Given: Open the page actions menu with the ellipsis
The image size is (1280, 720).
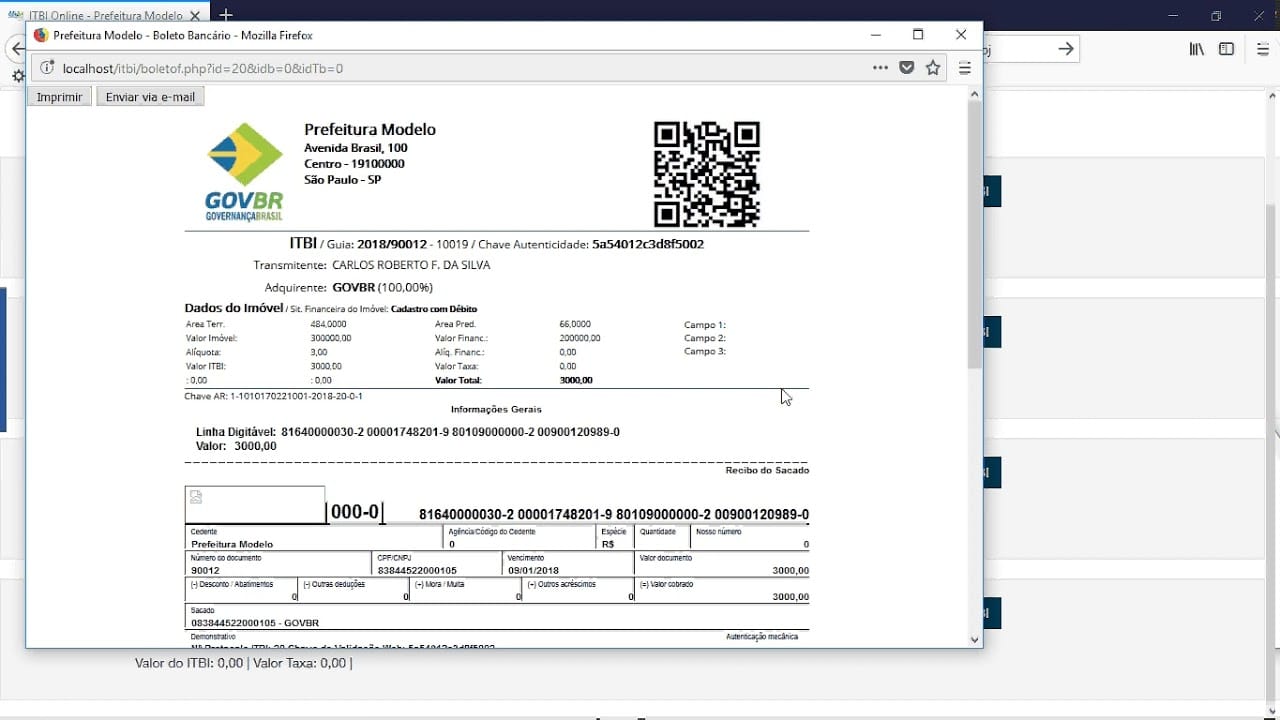Looking at the screenshot, I should pyautogui.click(x=879, y=68).
